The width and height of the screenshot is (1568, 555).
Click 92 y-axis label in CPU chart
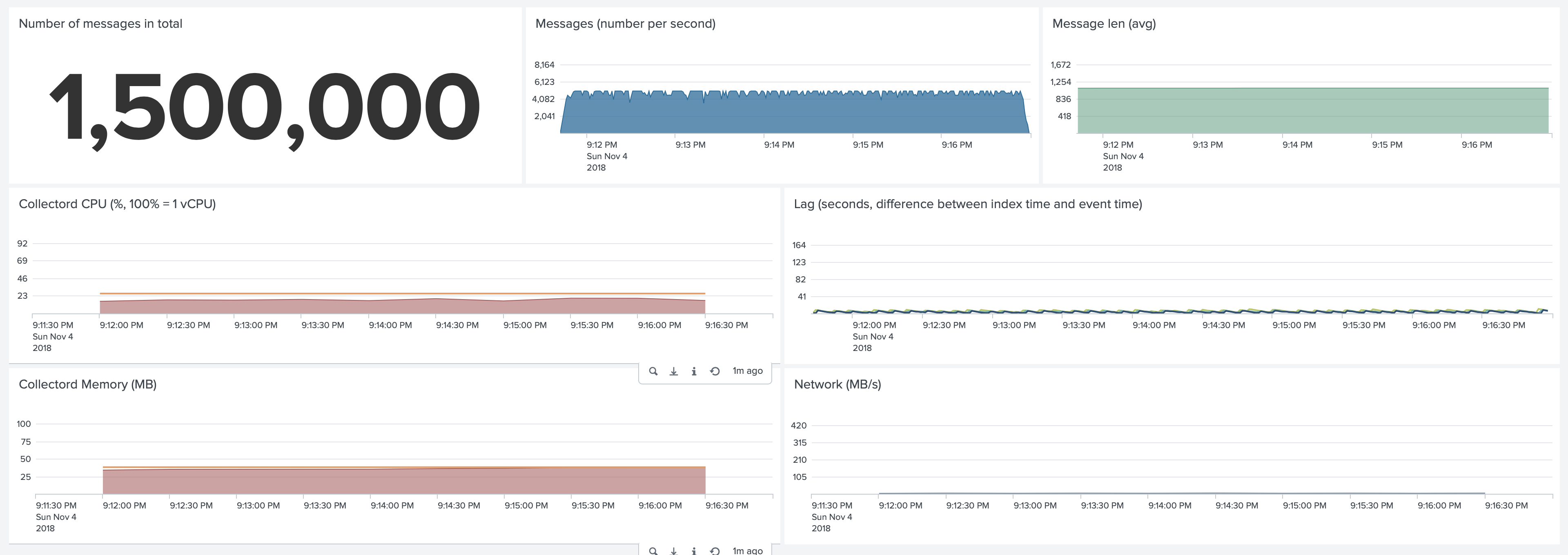22,243
